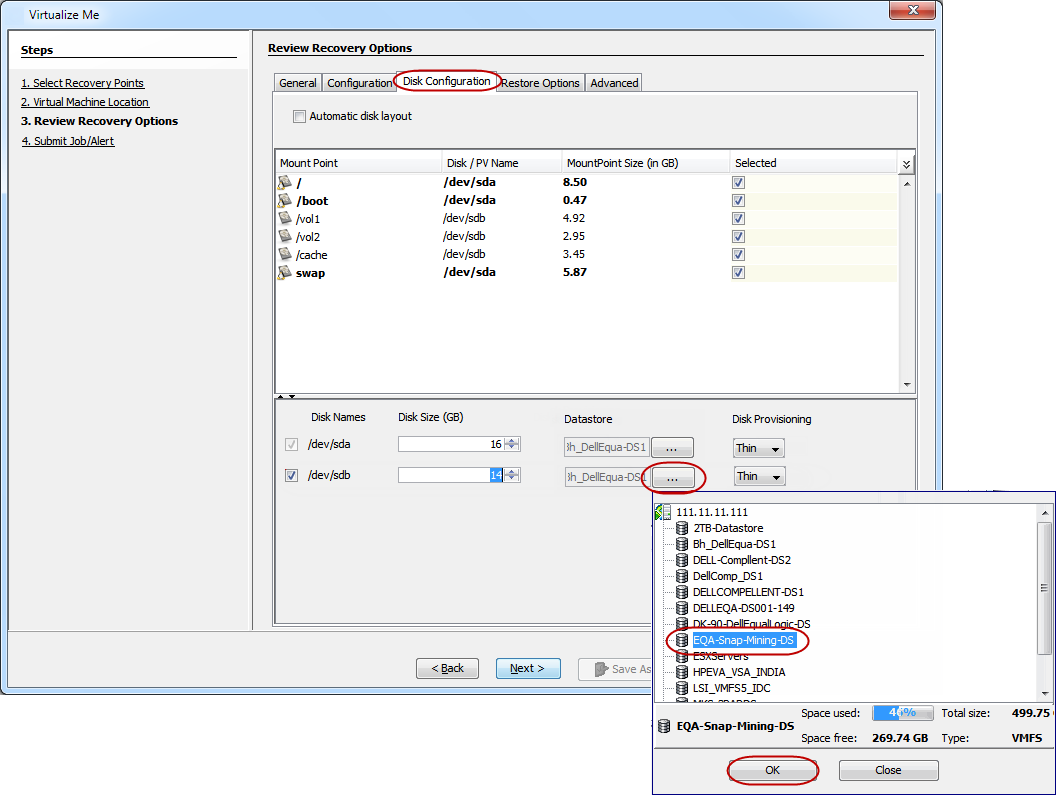Click the Space used progress bar
This screenshot has height=795, width=1056.
pos(902,713)
